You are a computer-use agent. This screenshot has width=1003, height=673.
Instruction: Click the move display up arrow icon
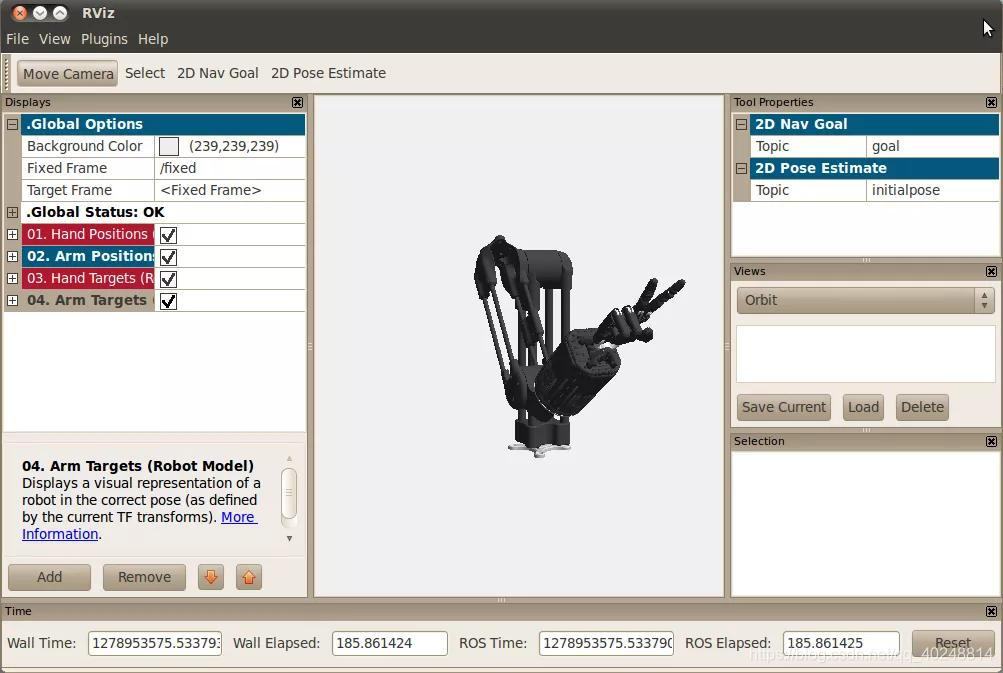pos(249,577)
